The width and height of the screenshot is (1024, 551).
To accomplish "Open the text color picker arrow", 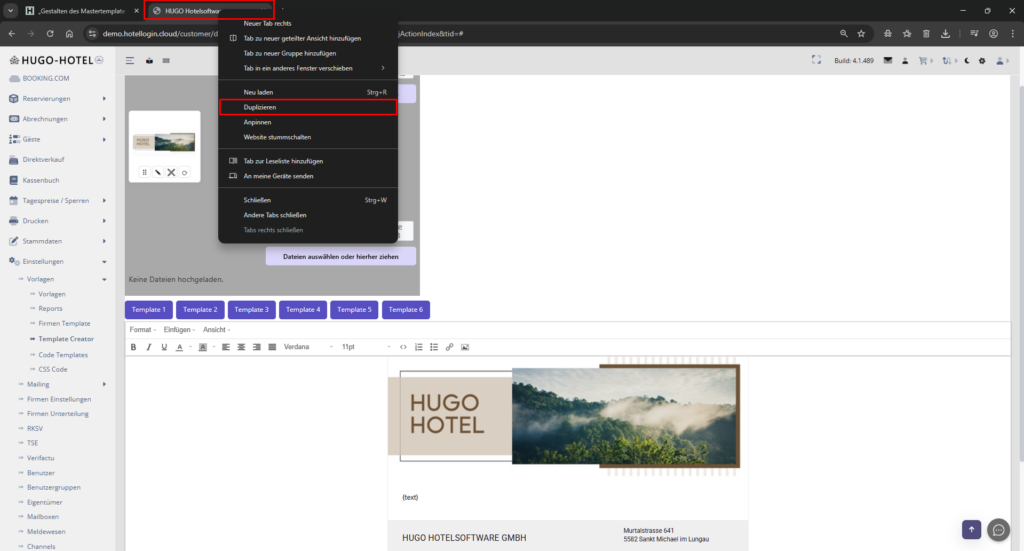I will (190, 347).
